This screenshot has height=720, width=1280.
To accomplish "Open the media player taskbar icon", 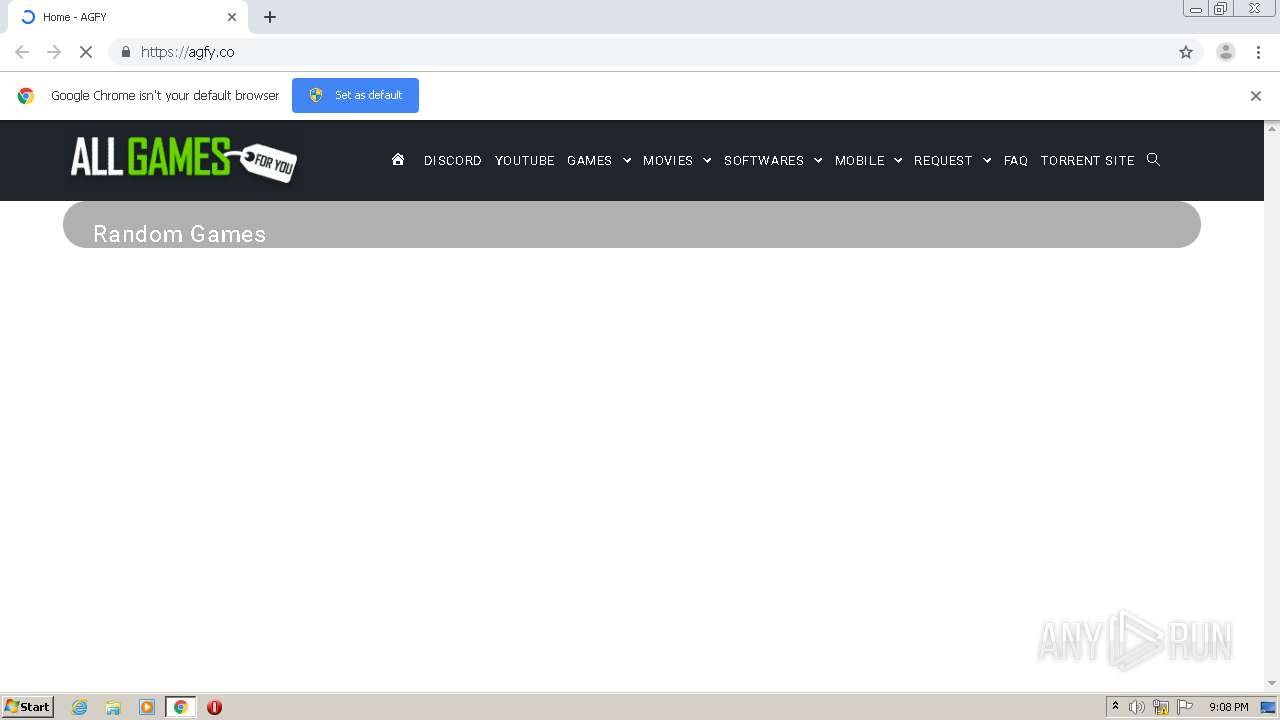I will tap(147, 707).
